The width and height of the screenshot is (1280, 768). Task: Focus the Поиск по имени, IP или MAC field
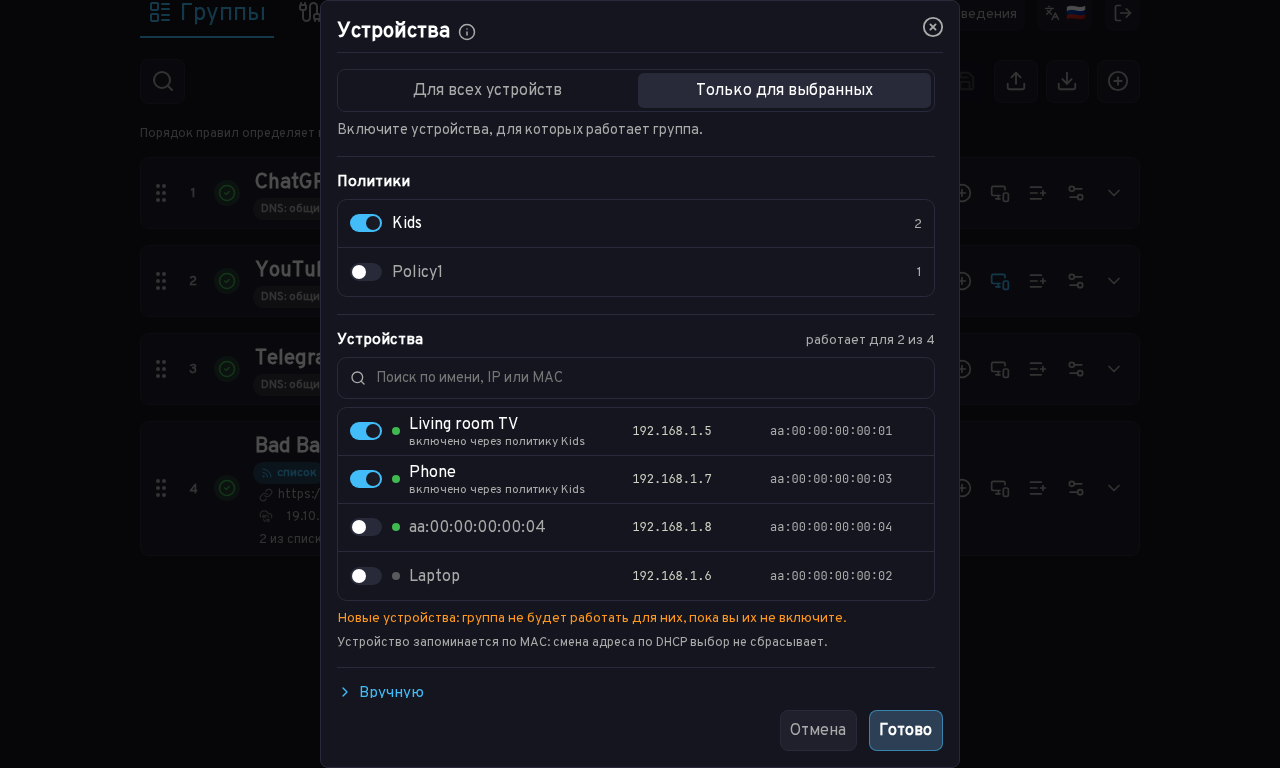636,378
